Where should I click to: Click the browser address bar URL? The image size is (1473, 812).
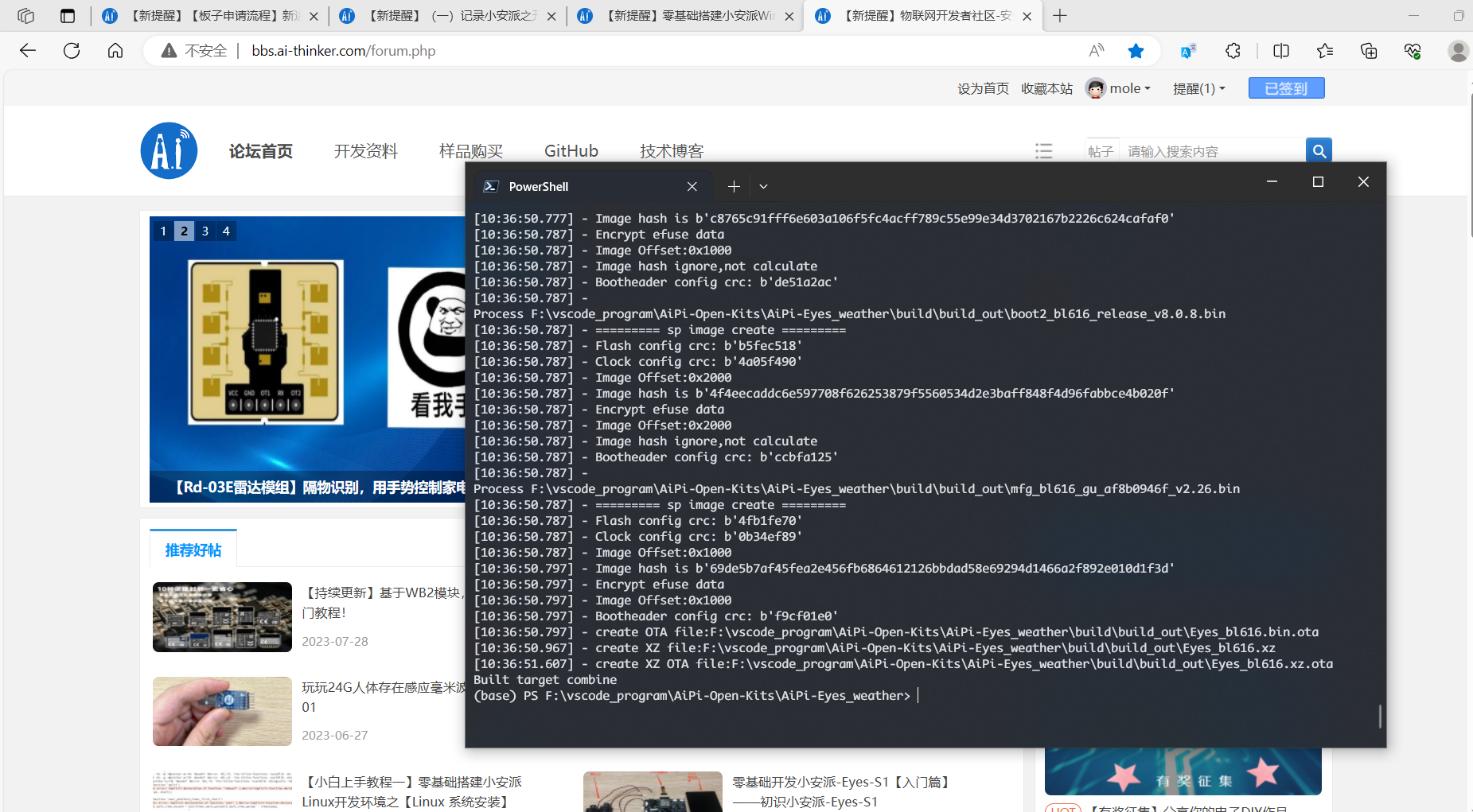pos(343,51)
